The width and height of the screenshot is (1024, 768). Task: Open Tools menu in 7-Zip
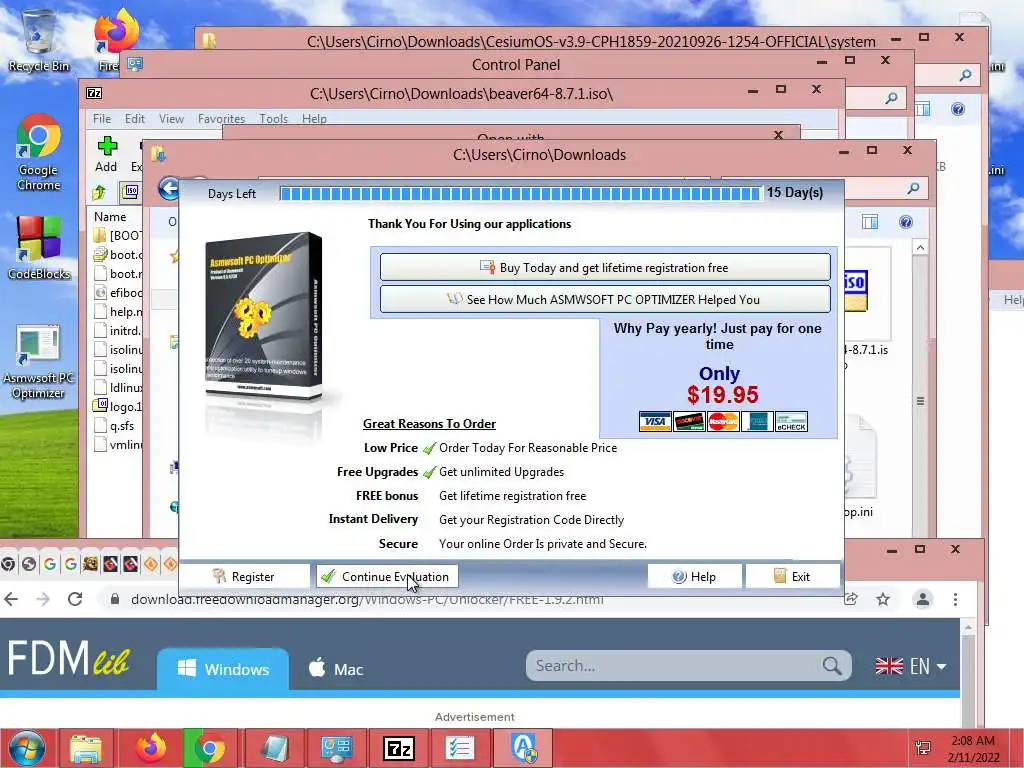point(273,119)
